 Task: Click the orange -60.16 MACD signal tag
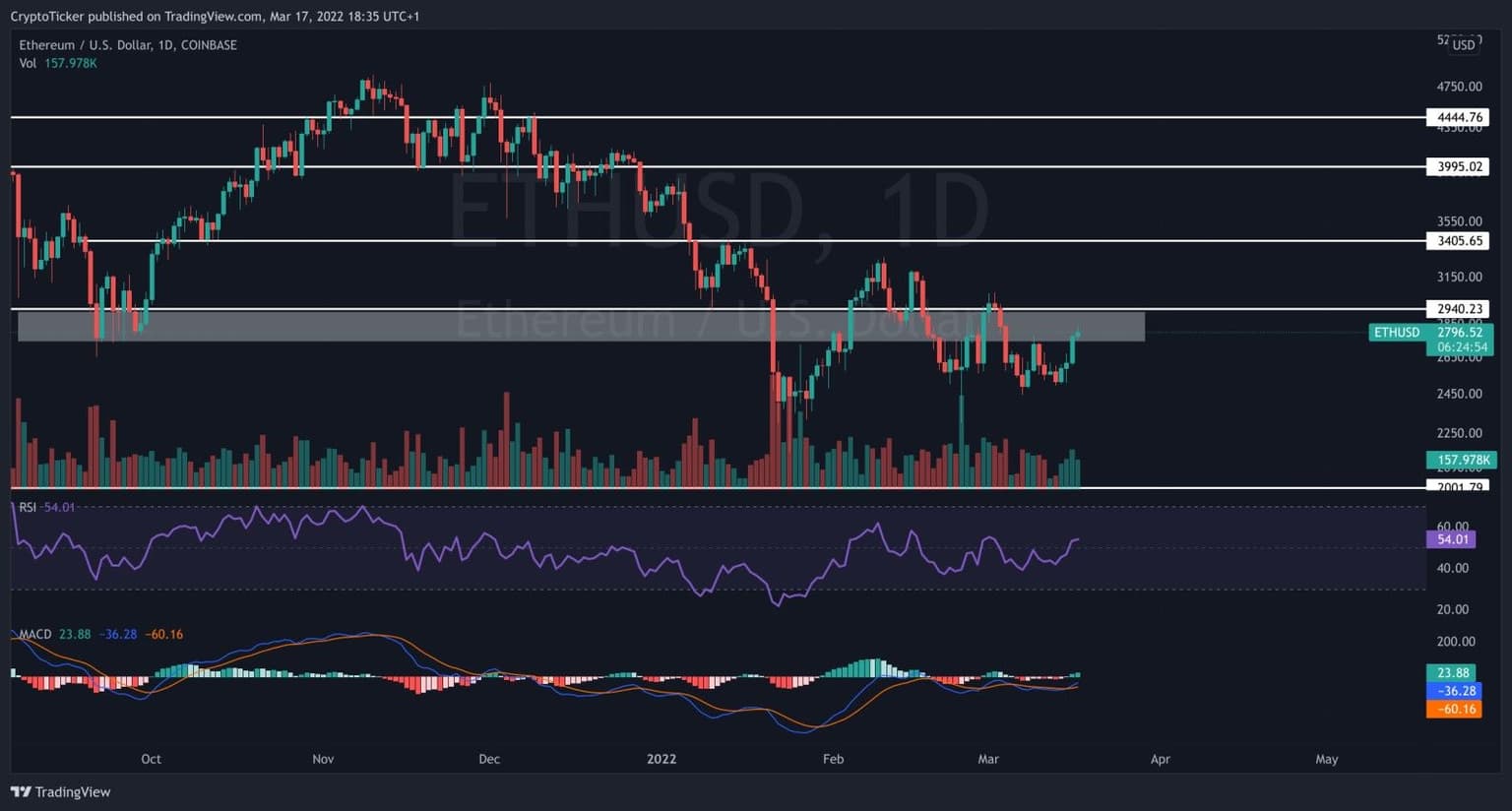tap(1453, 709)
